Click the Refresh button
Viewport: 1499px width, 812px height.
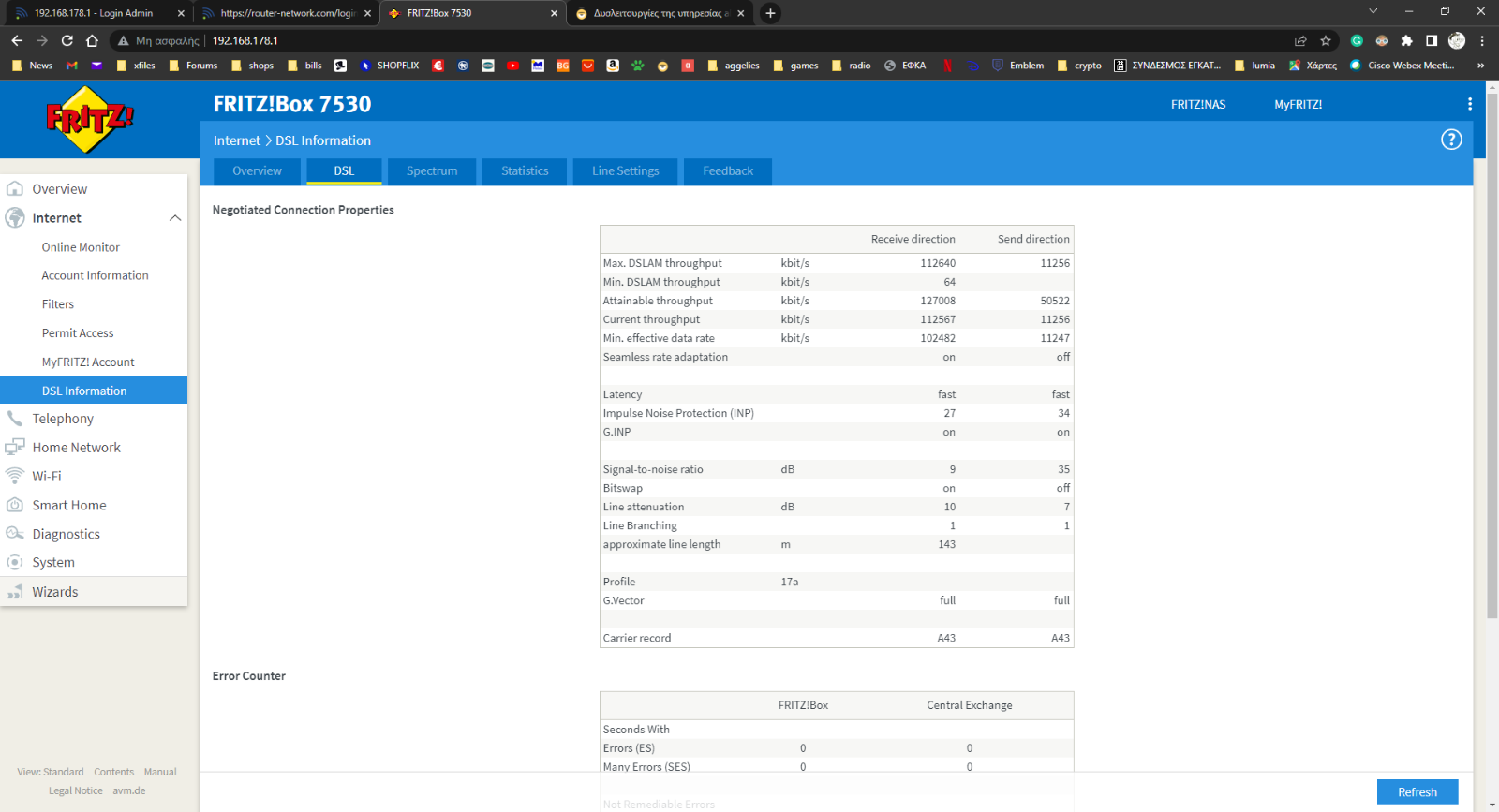1417,792
